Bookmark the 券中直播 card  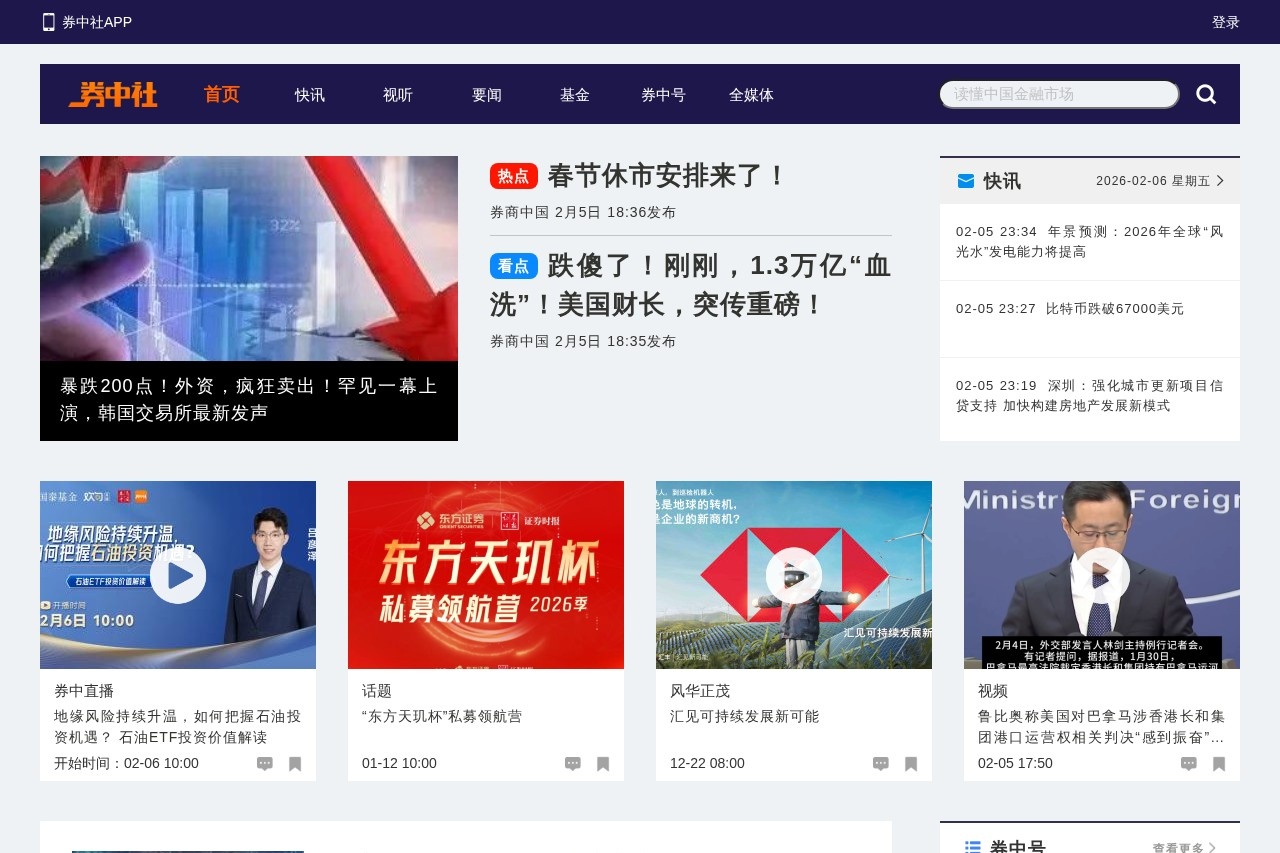pyautogui.click(x=295, y=764)
